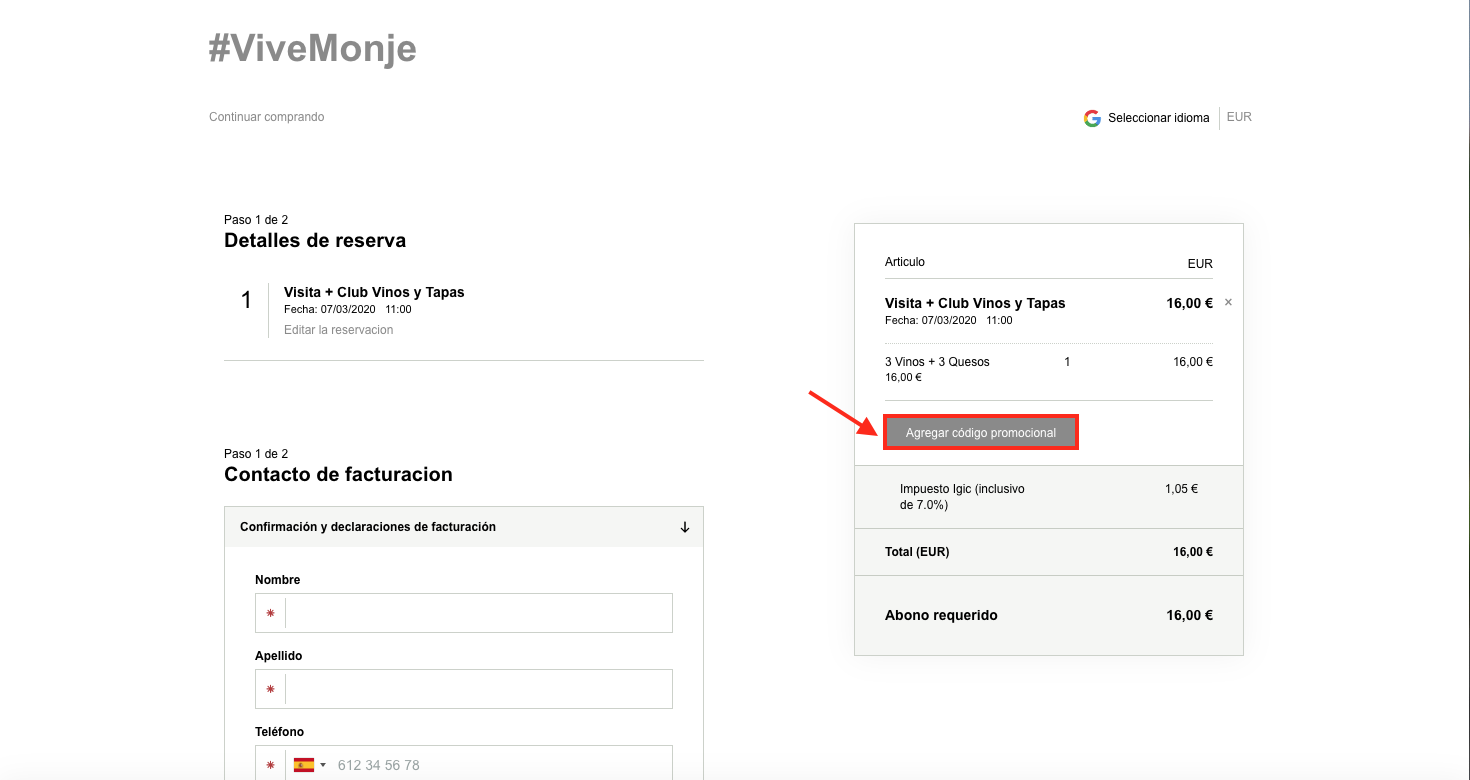Open the Spain flag country code dropdown

(x=309, y=765)
